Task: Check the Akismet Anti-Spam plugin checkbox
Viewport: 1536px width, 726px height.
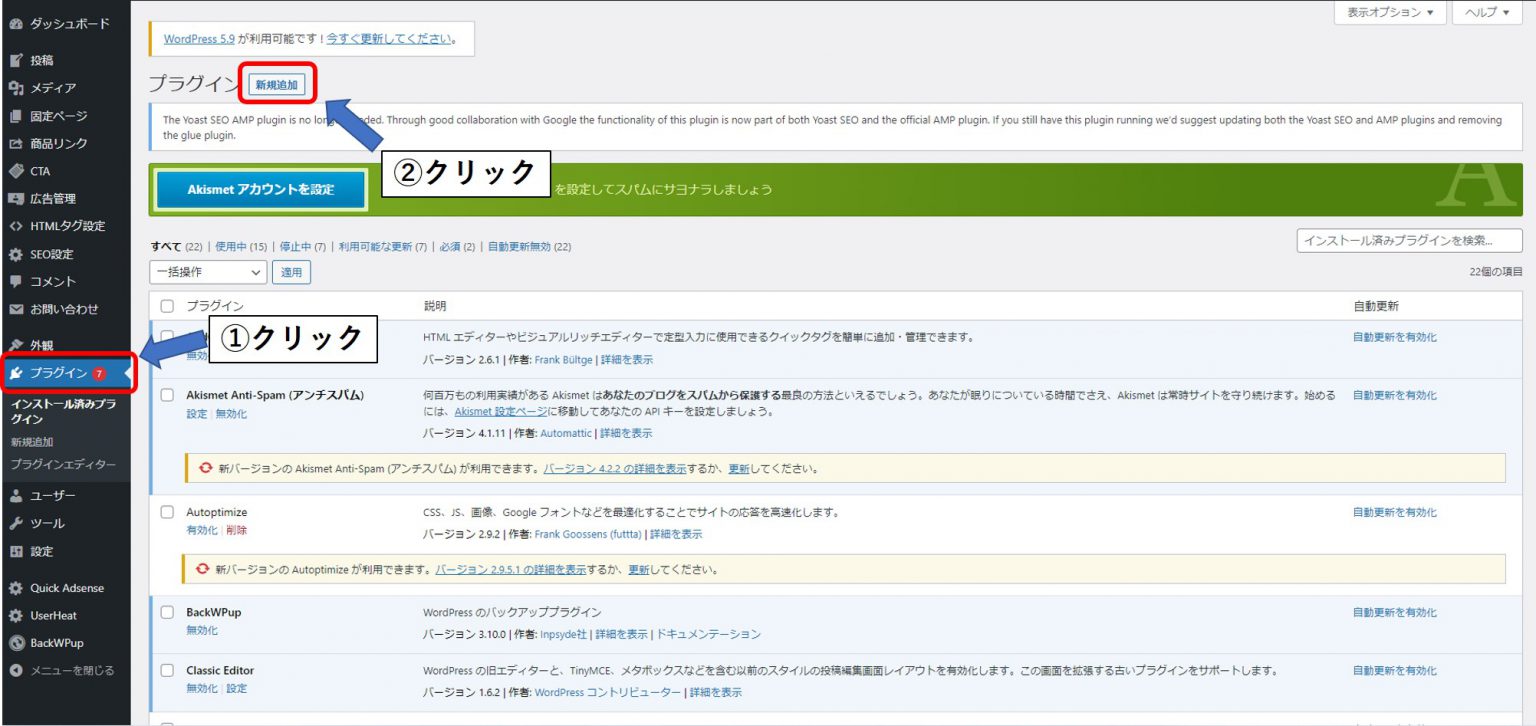Action: 167,394
